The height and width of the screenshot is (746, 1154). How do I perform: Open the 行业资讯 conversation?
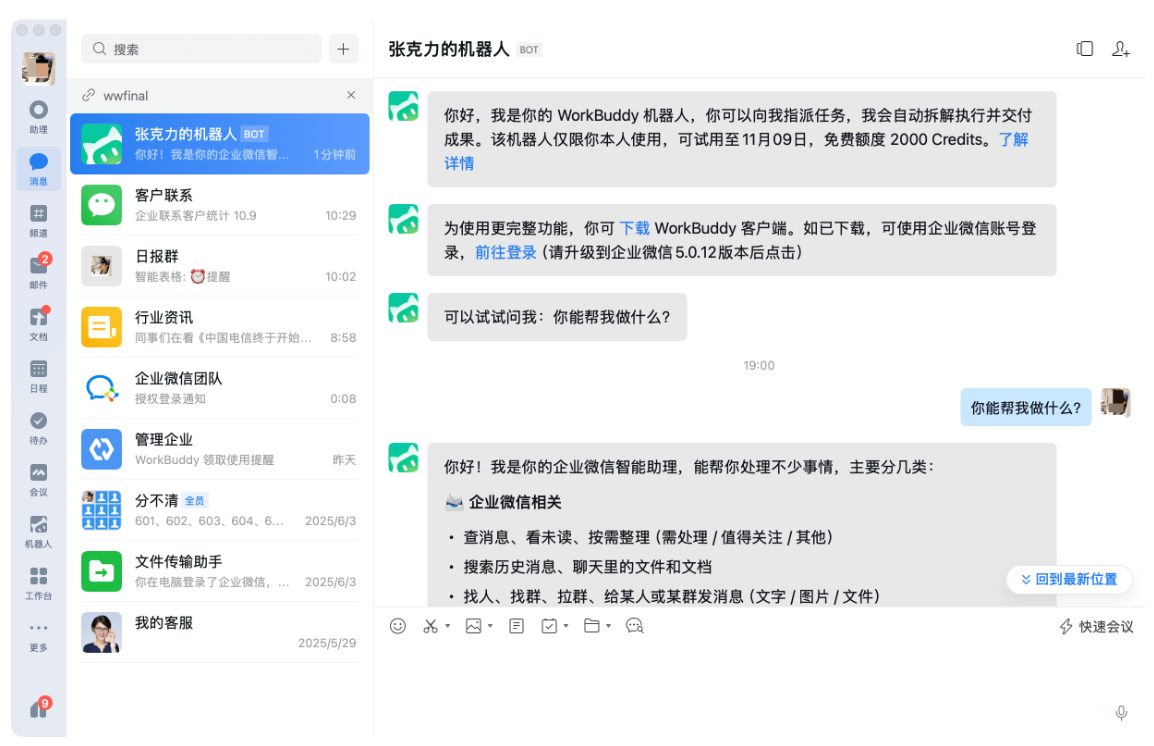(x=219, y=327)
